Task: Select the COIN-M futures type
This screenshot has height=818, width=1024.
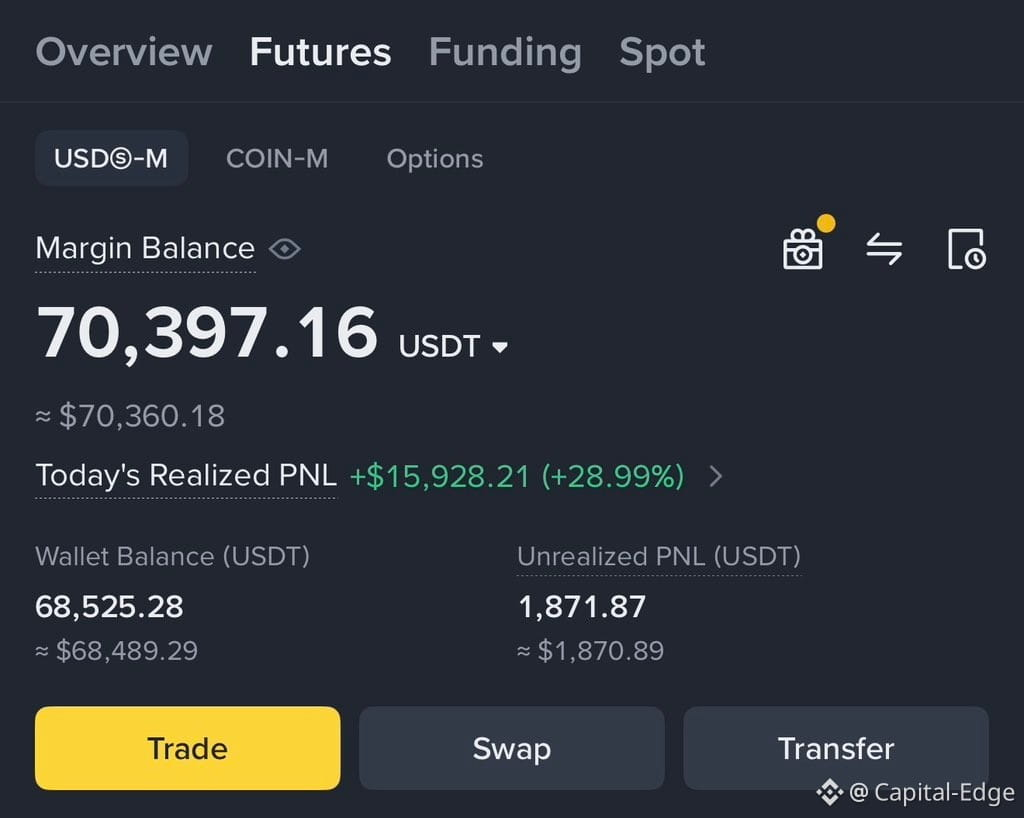Action: tap(277, 159)
